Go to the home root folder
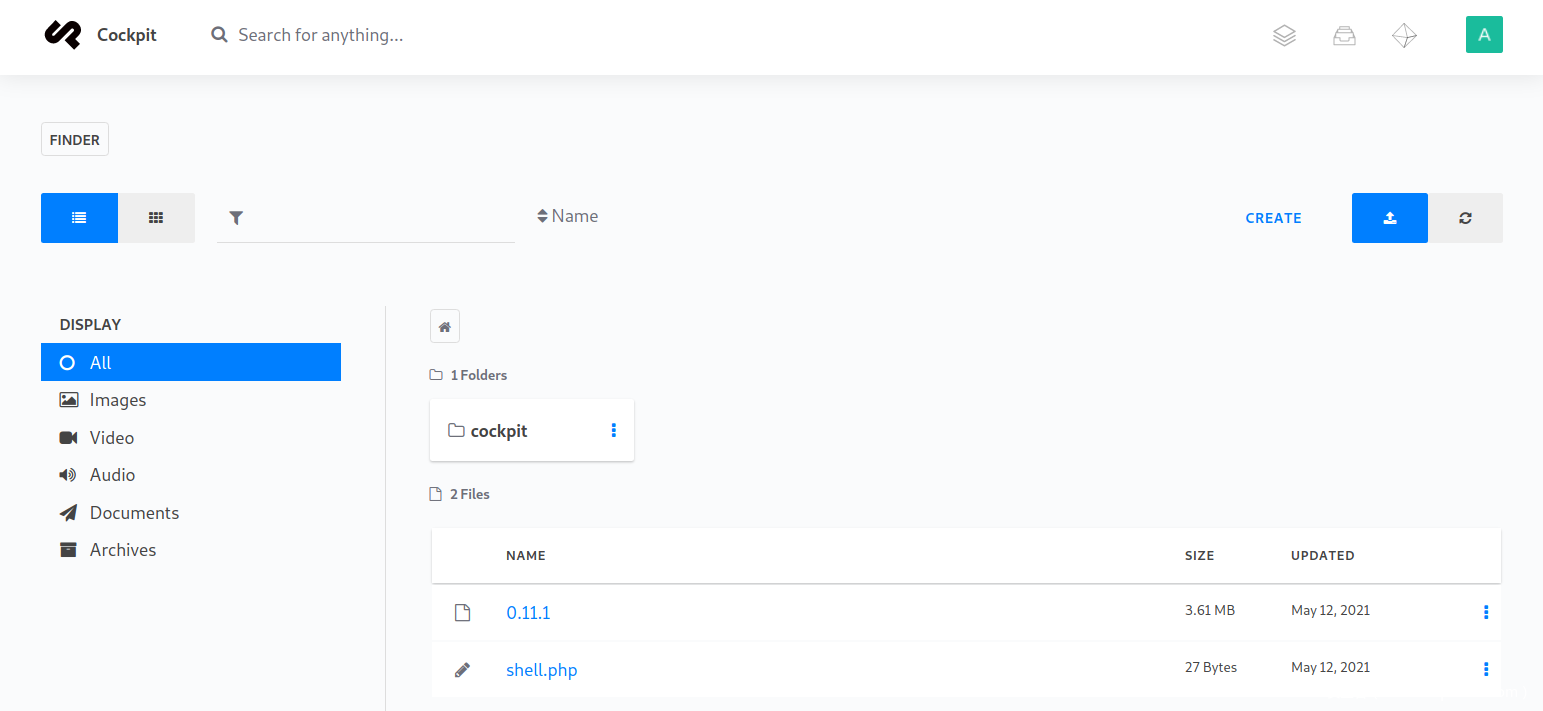 (445, 326)
